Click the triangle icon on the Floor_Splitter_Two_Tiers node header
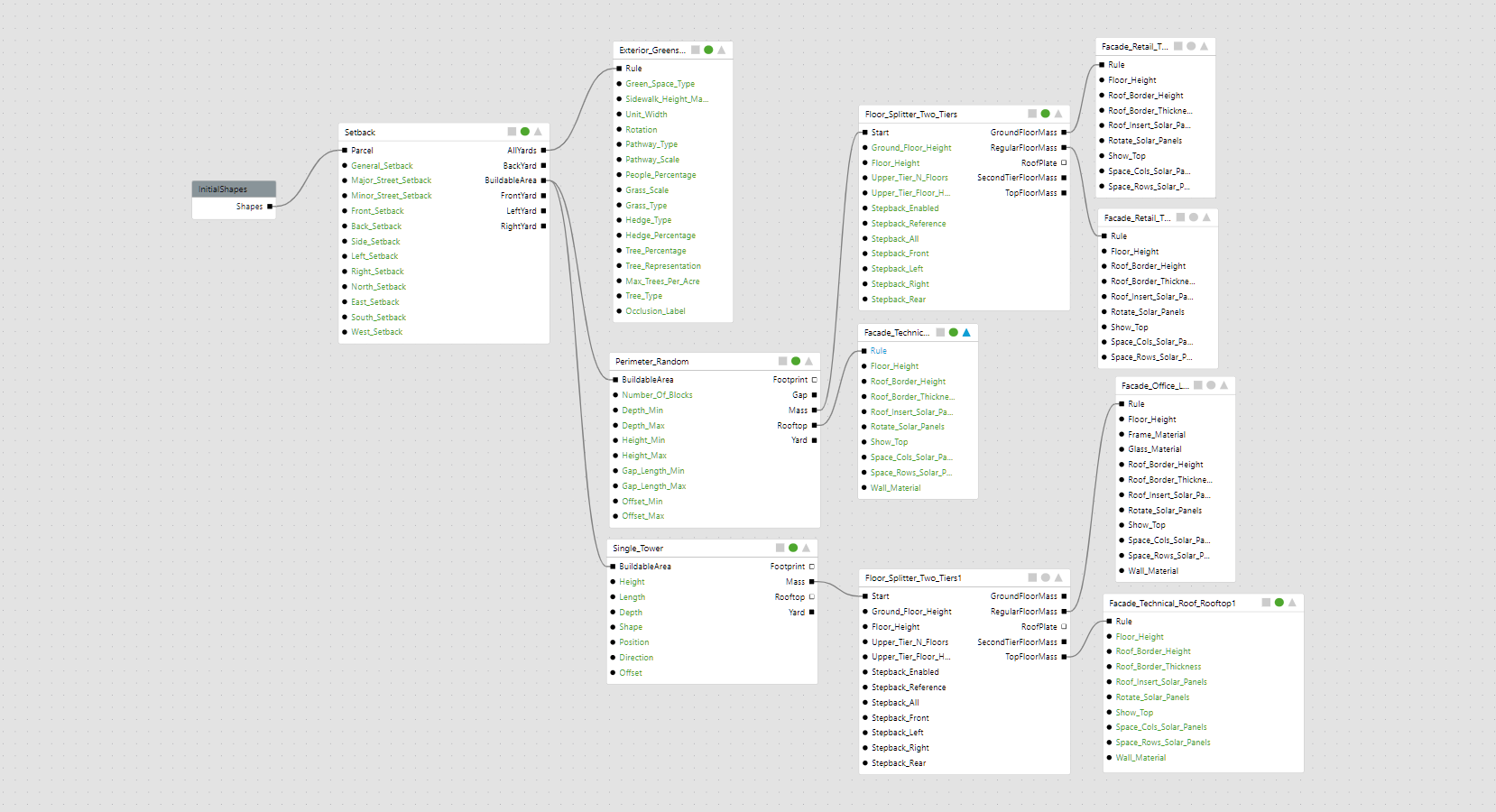This screenshot has width=1496, height=812. click(x=1058, y=114)
